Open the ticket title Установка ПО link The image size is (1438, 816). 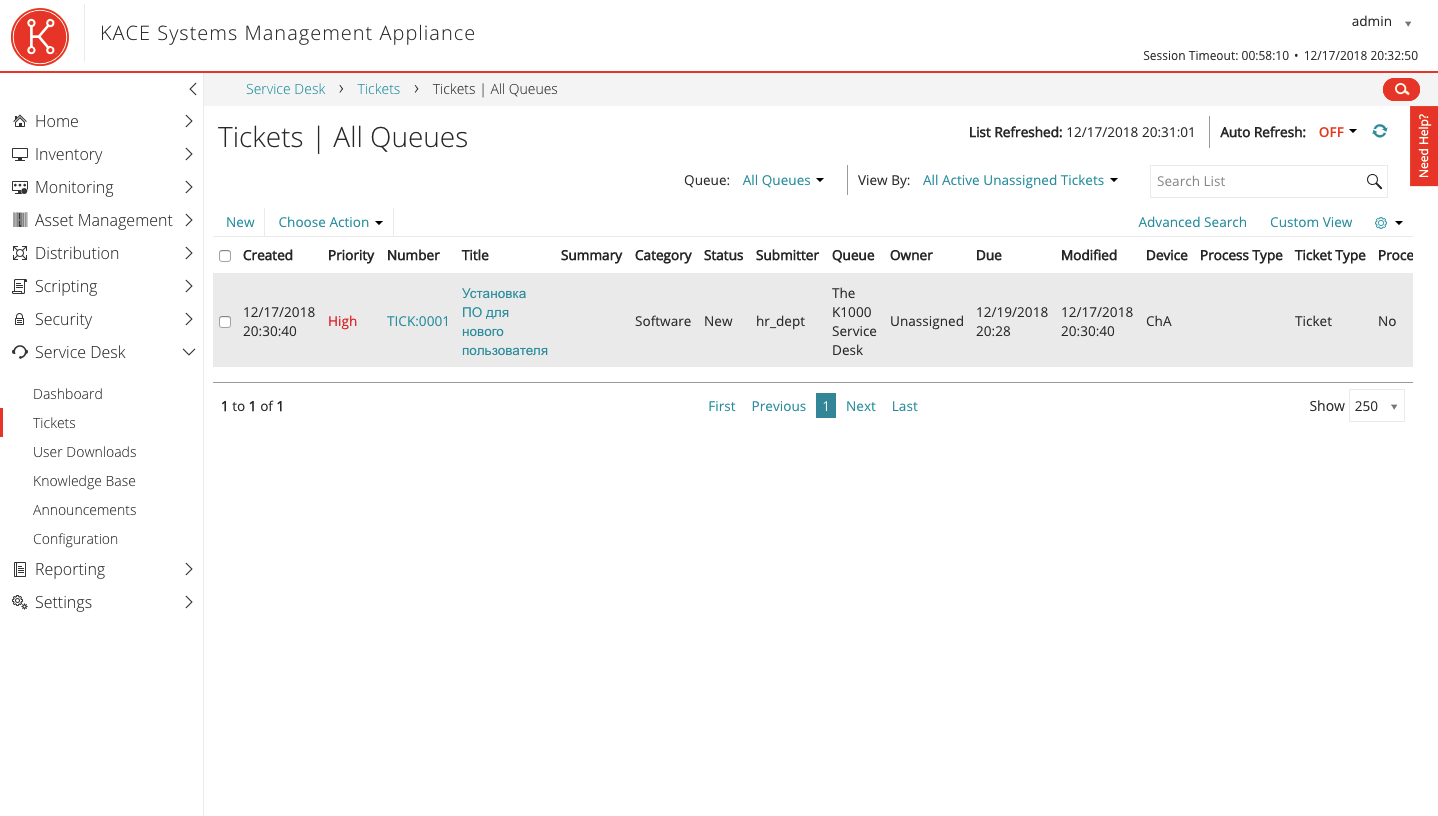point(505,322)
